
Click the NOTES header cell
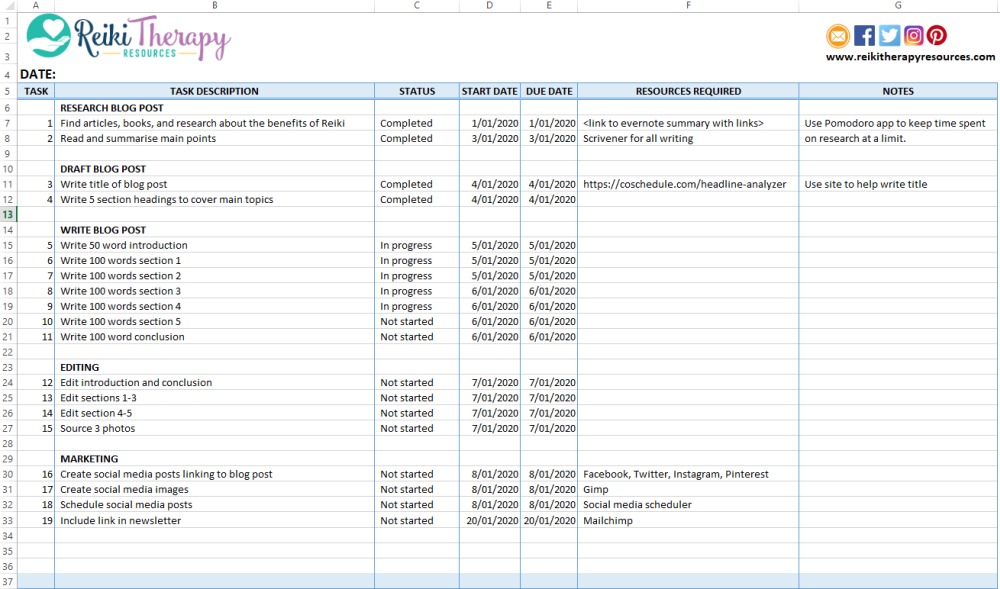click(x=898, y=91)
